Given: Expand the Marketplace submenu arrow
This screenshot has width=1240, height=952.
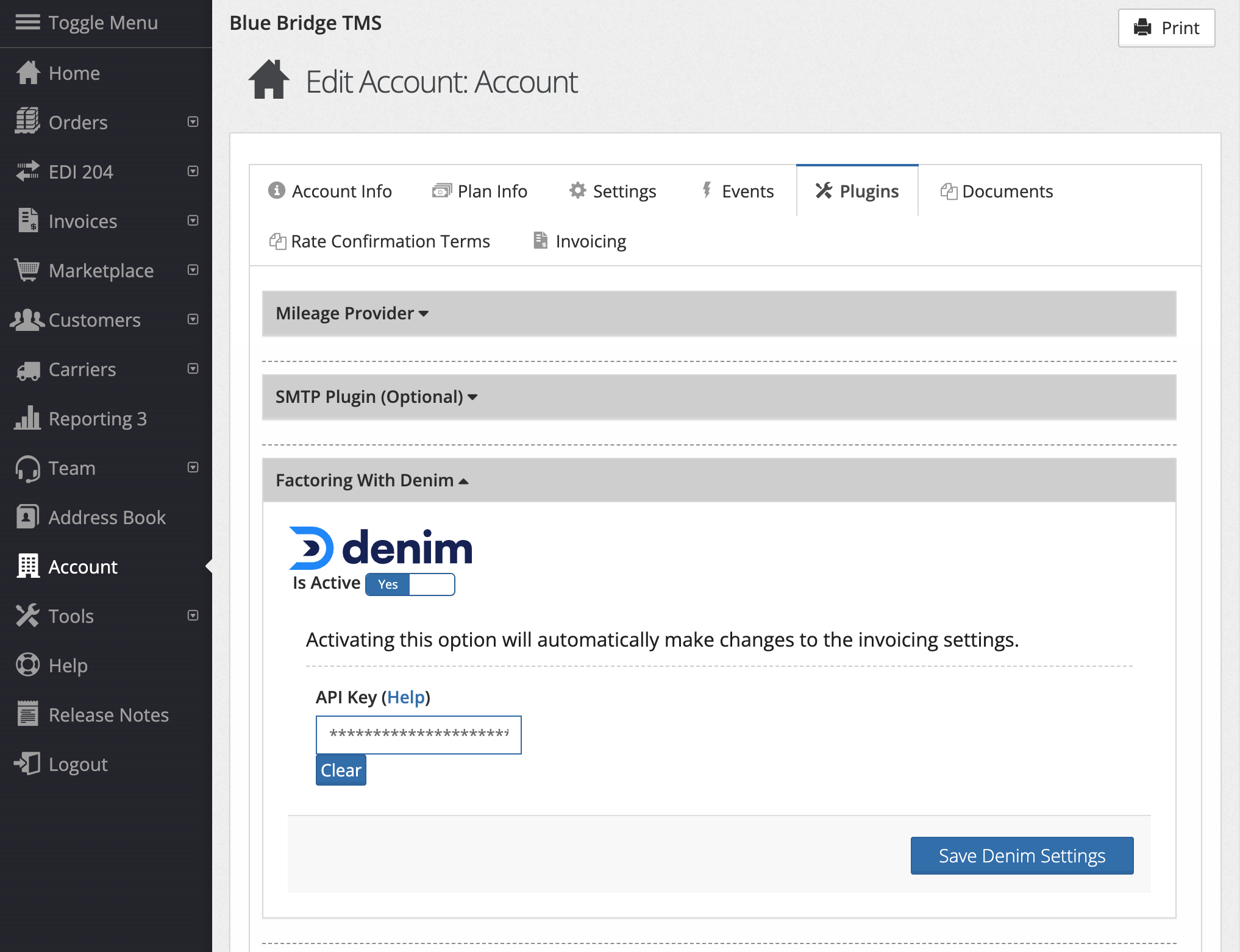Looking at the screenshot, I should (193, 270).
